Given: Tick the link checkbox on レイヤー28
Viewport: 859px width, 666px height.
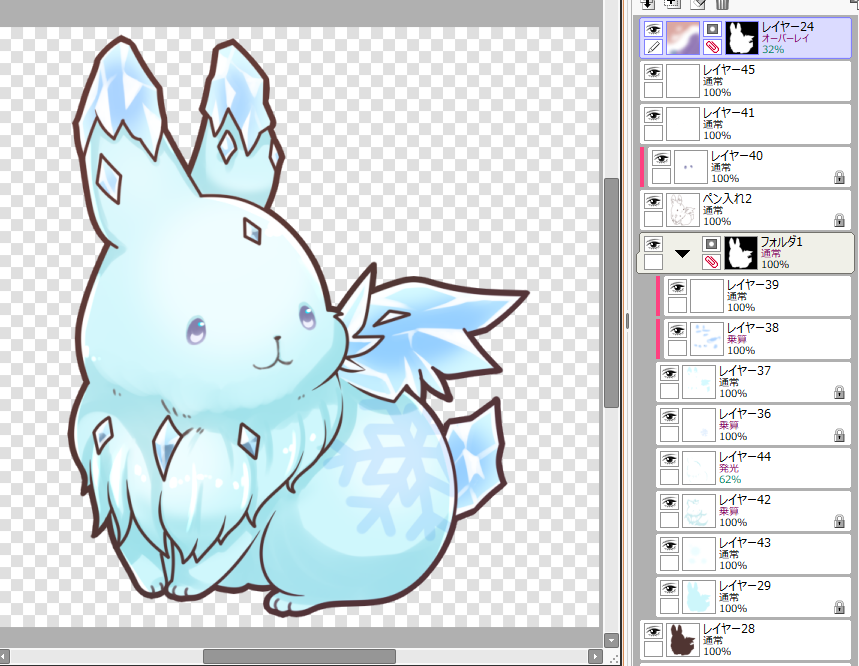Looking at the screenshot, I should (x=653, y=649).
